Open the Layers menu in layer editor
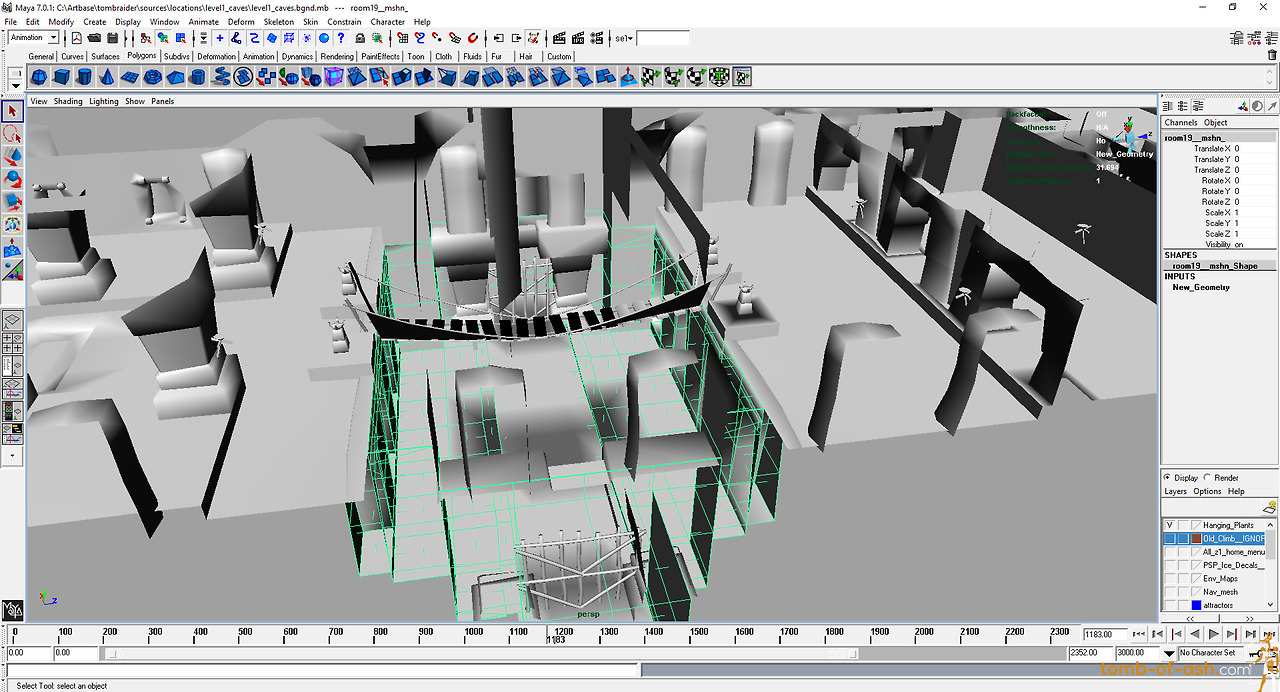 point(1176,491)
